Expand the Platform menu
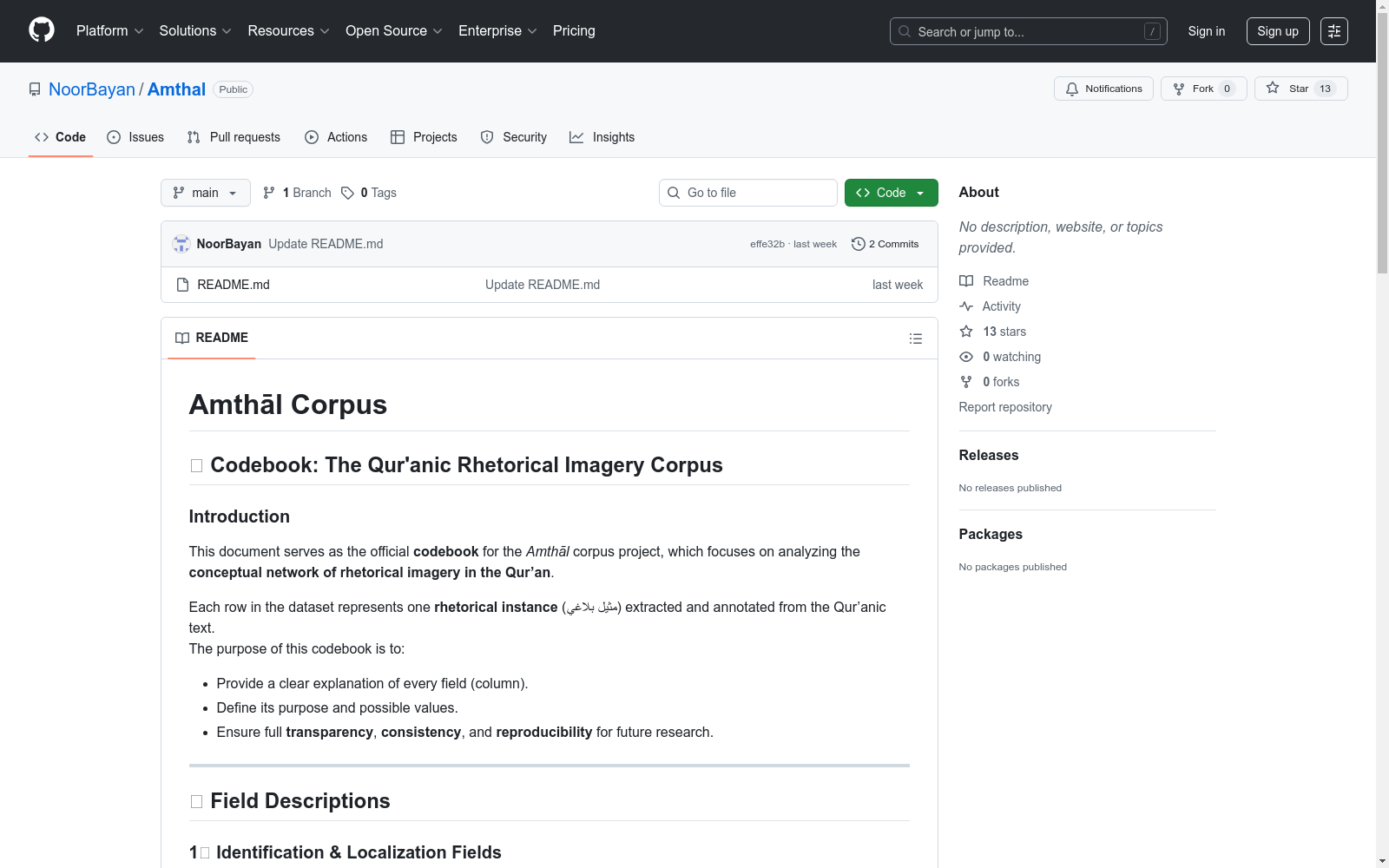Image resolution: width=1389 pixels, height=868 pixels. pos(110,31)
